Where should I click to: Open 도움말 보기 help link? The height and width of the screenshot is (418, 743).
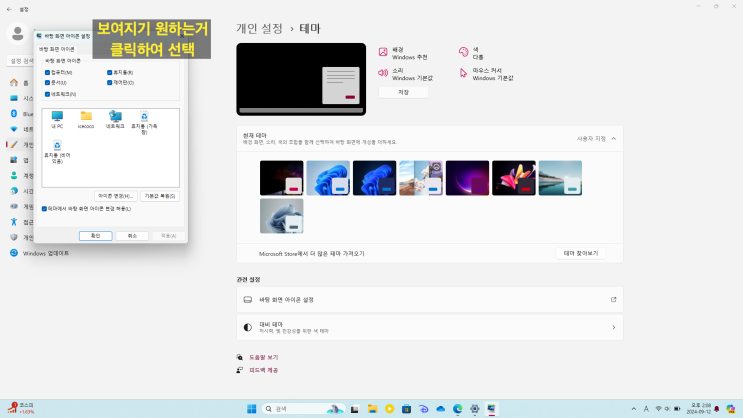(x=263, y=357)
